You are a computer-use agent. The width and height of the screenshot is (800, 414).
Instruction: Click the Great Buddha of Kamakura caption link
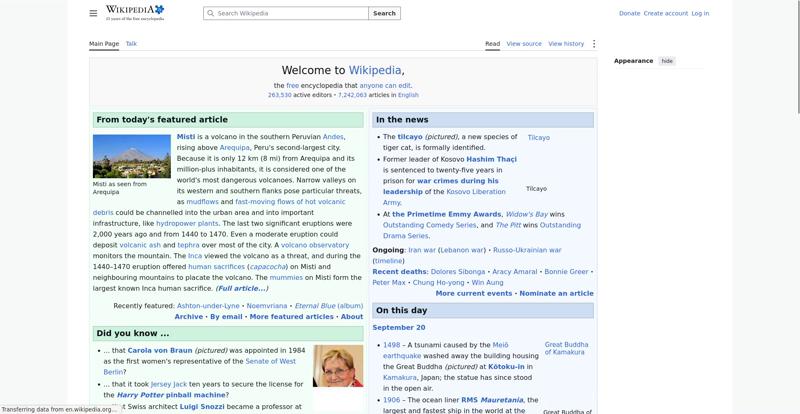566,348
